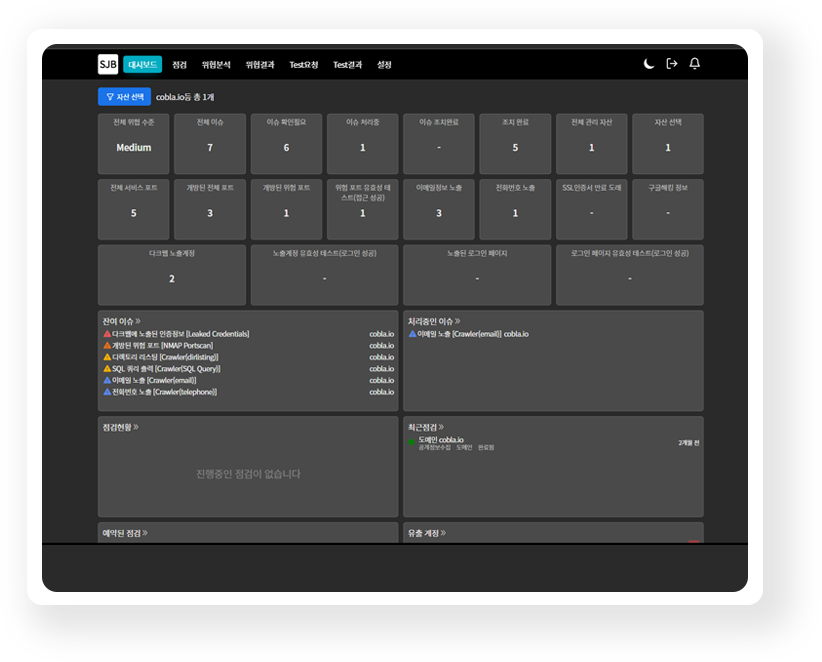Switch to the 위험분석 tab
This screenshot has height=662, width=822.
coord(216,65)
